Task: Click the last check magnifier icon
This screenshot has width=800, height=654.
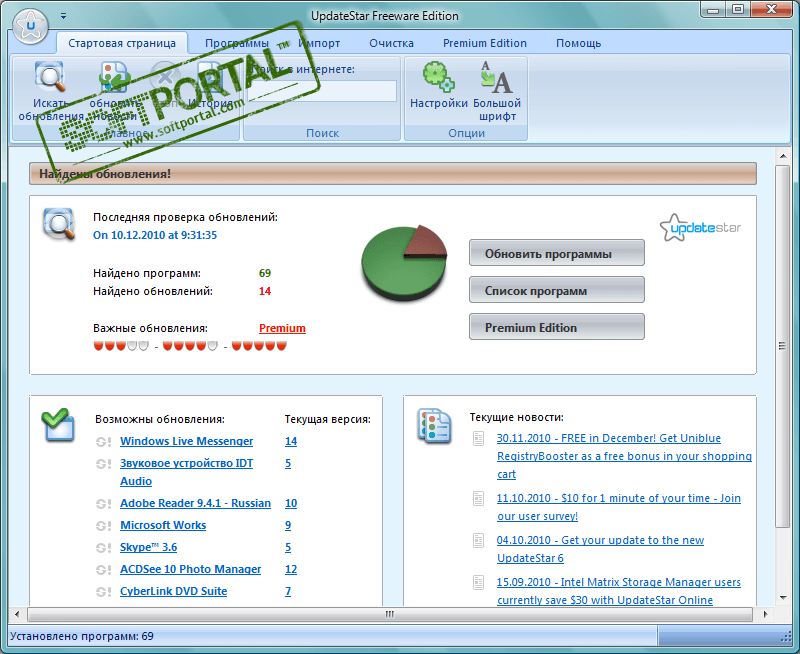Action: [x=59, y=223]
